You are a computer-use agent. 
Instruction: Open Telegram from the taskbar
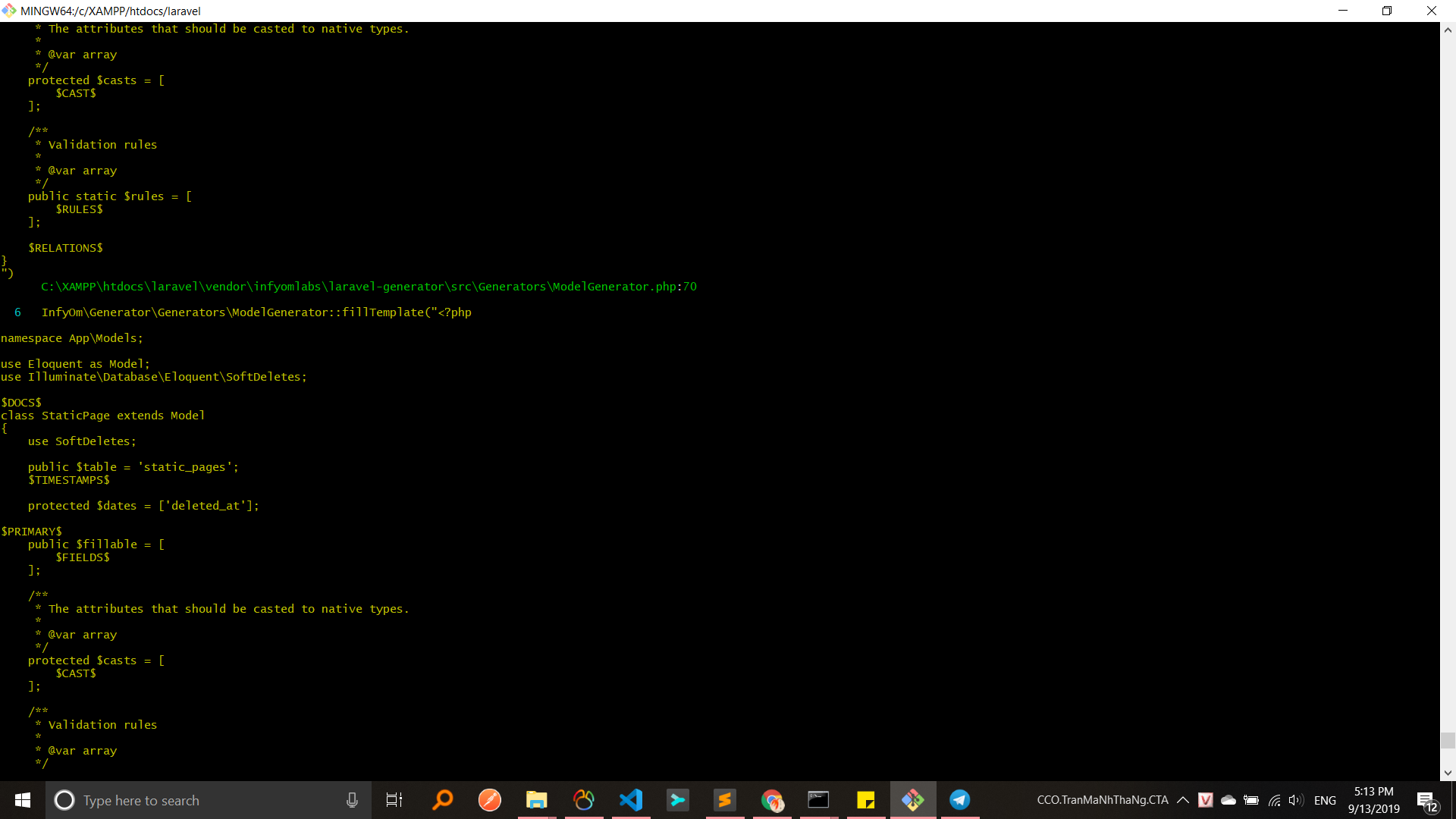[960, 799]
